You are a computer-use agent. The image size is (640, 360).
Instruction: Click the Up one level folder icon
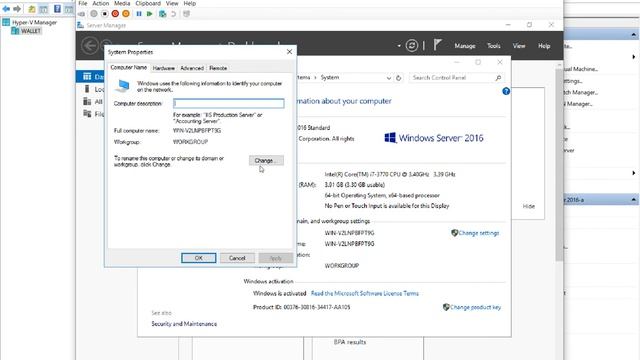31,9
